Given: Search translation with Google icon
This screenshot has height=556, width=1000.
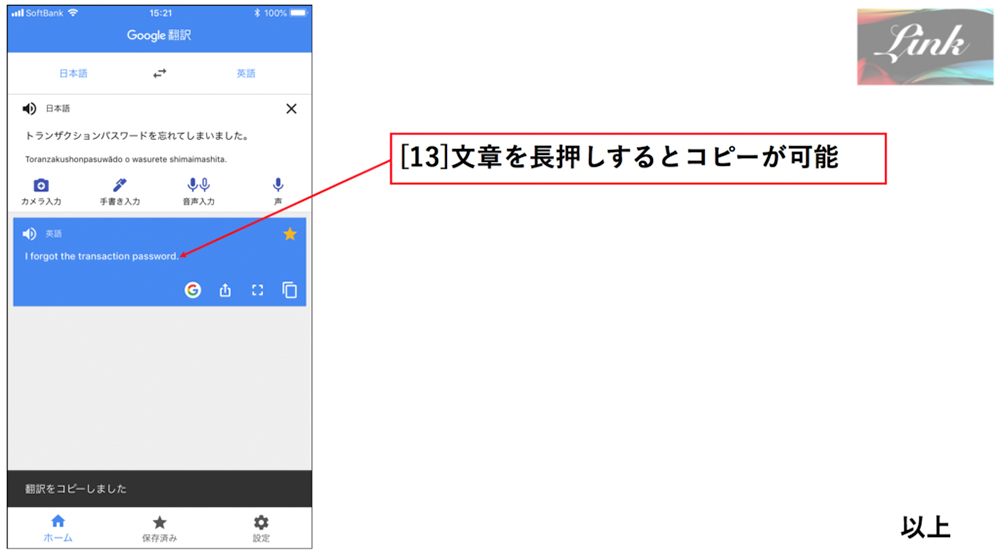Looking at the screenshot, I should click(x=193, y=290).
